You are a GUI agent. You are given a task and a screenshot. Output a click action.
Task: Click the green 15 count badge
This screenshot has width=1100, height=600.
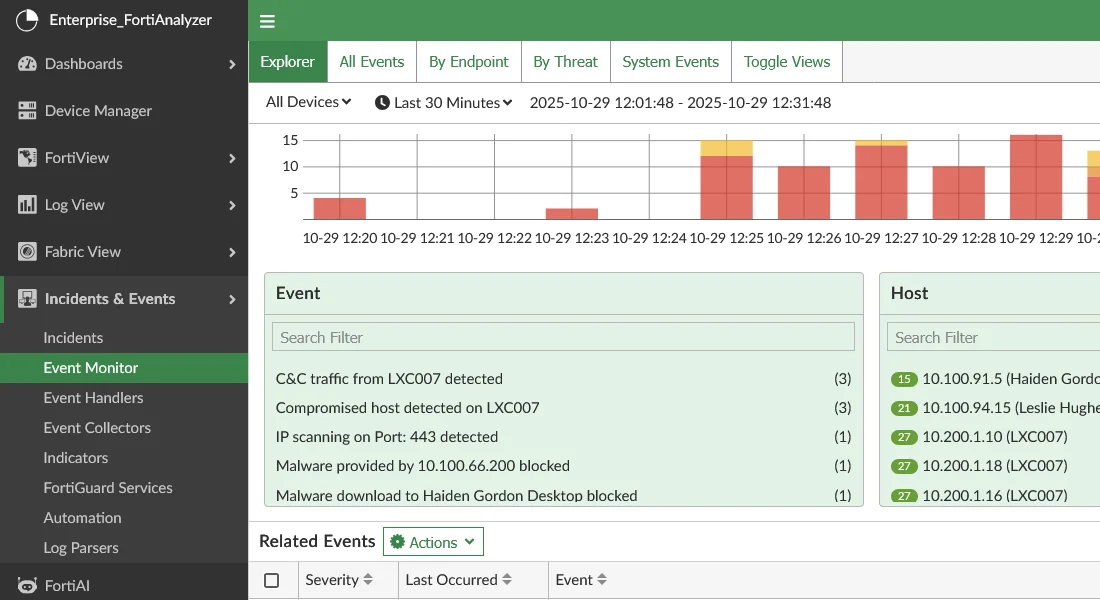(904, 379)
